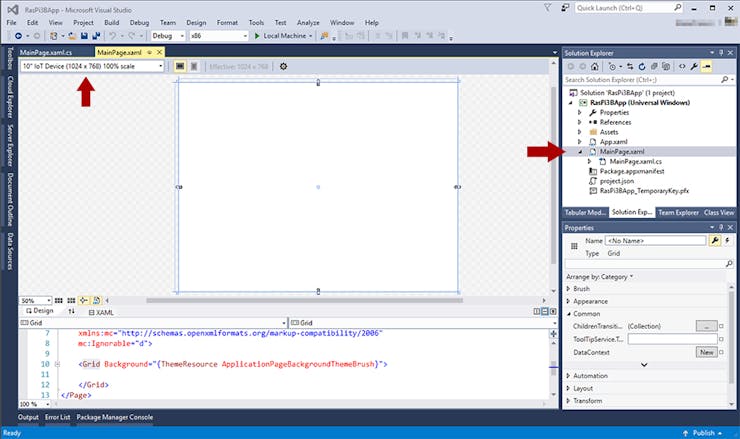
Task: Expand the References node
Action: pos(580,122)
